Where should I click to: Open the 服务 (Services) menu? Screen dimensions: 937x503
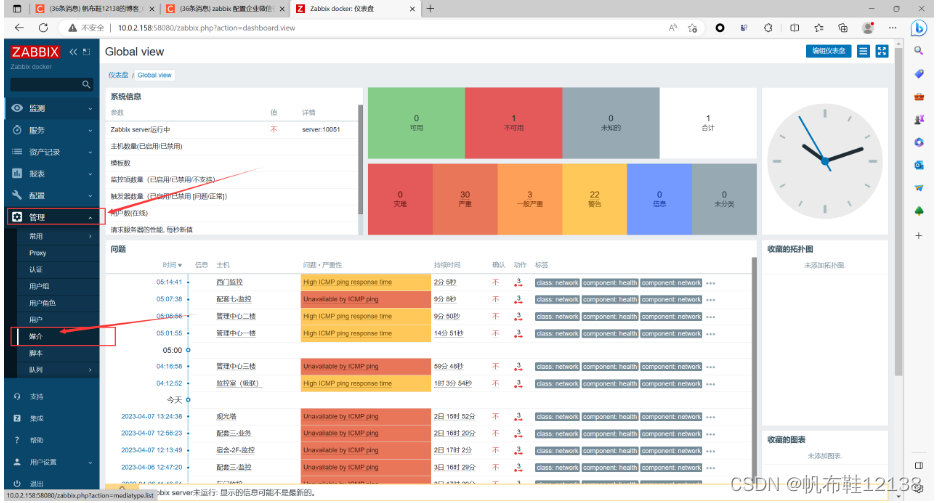point(52,130)
